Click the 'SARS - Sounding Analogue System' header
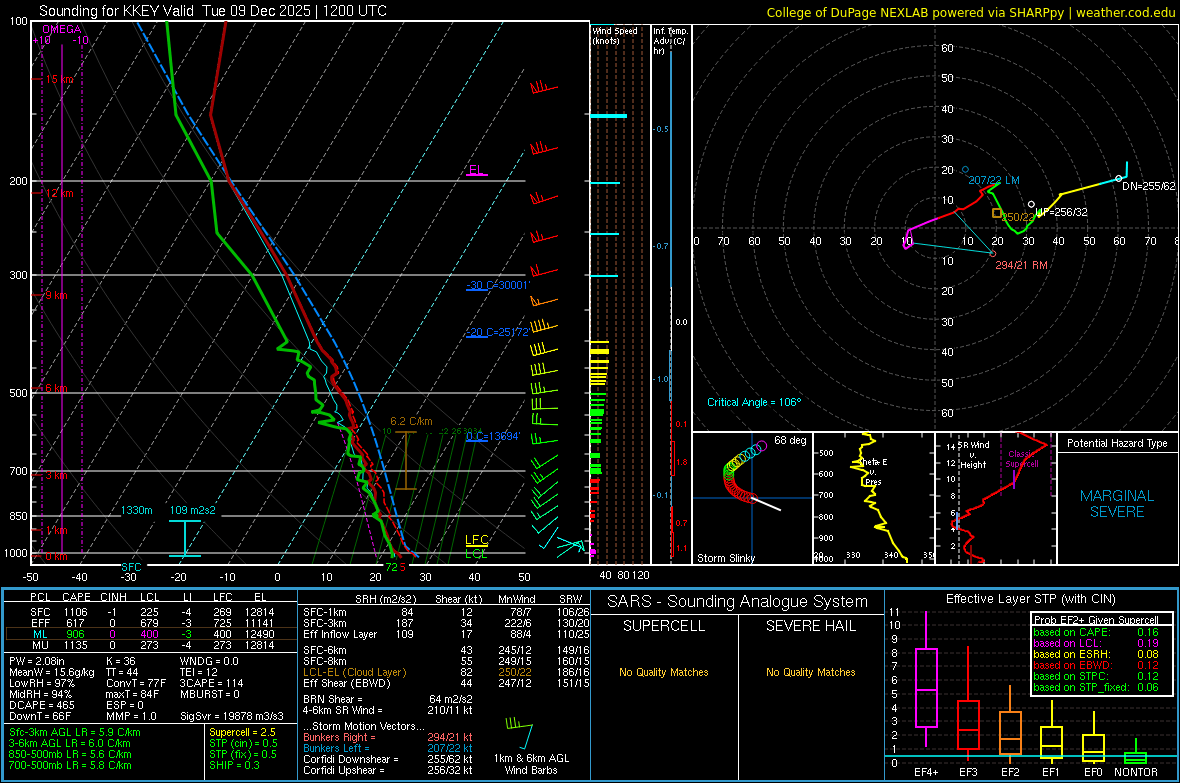Viewport: 1180px width, 783px height. [x=738, y=602]
